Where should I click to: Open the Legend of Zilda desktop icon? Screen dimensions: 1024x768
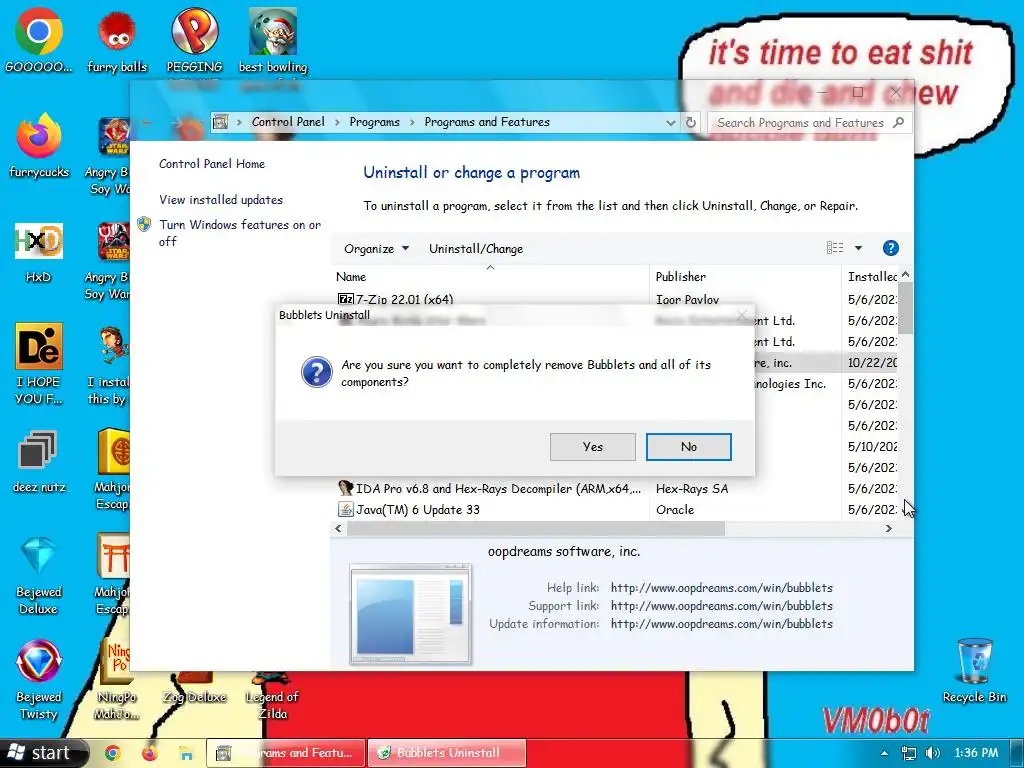272,696
